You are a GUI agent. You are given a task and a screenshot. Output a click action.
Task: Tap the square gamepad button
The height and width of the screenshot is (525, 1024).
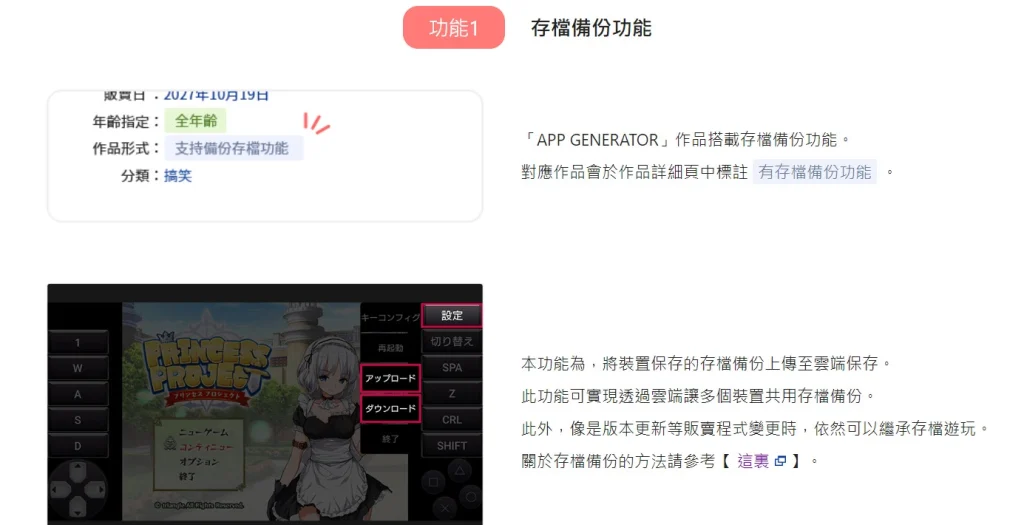coord(434,483)
